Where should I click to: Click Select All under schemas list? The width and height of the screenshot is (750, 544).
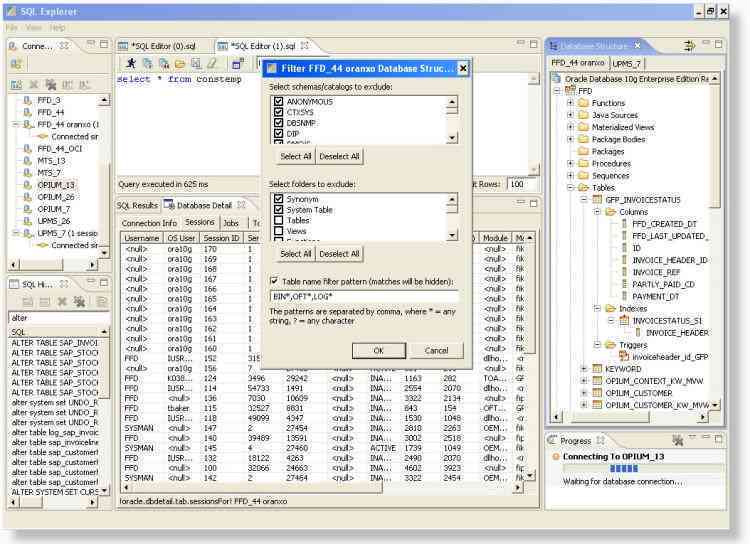pyautogui.click(x=296, y=156)
